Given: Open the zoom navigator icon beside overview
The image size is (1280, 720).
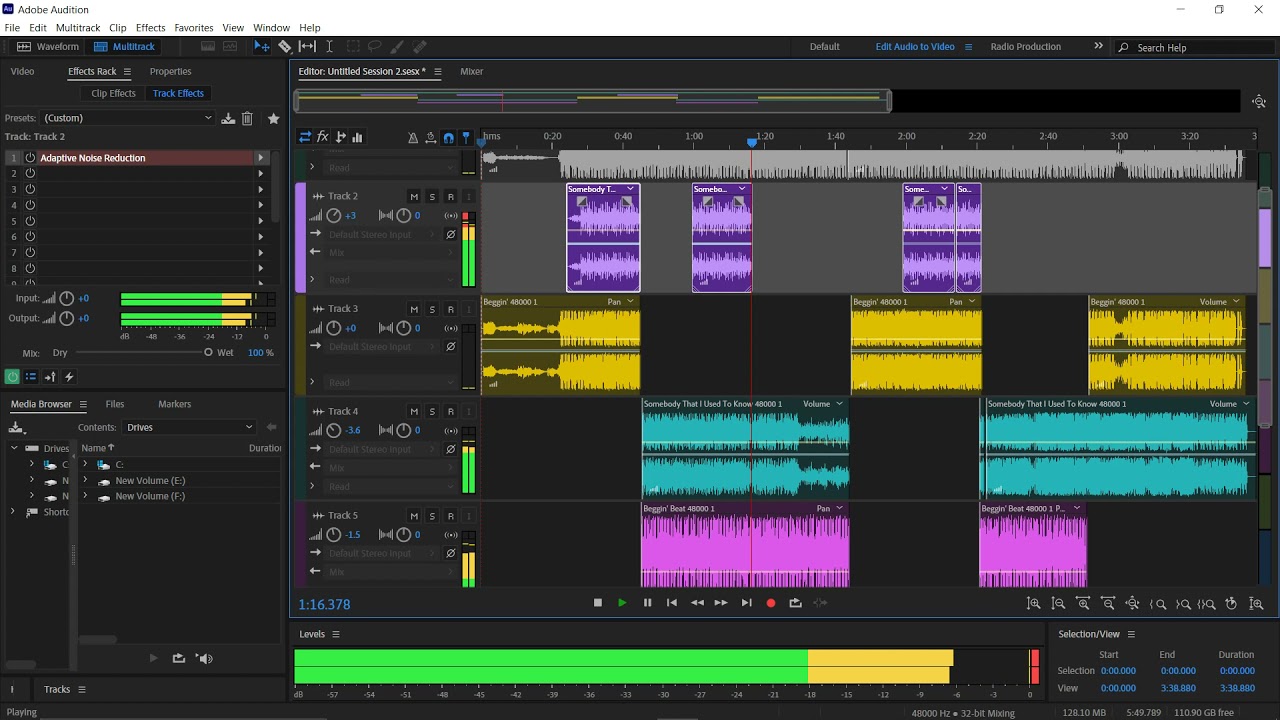Looking at the screenshot, I should coord(1259,102).
